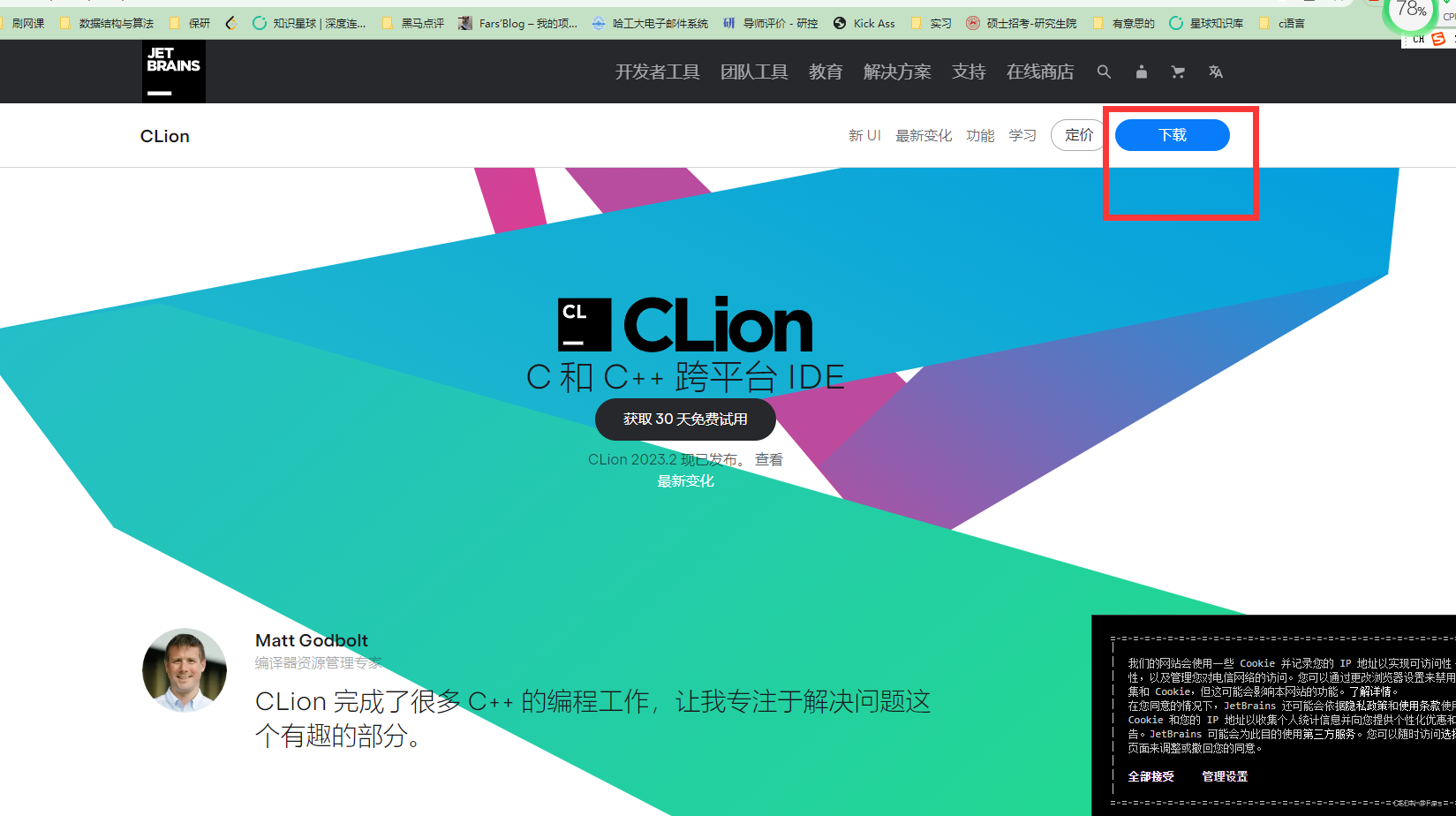
Task: Open the 团队工具 menu
Action: coord(754,72)
